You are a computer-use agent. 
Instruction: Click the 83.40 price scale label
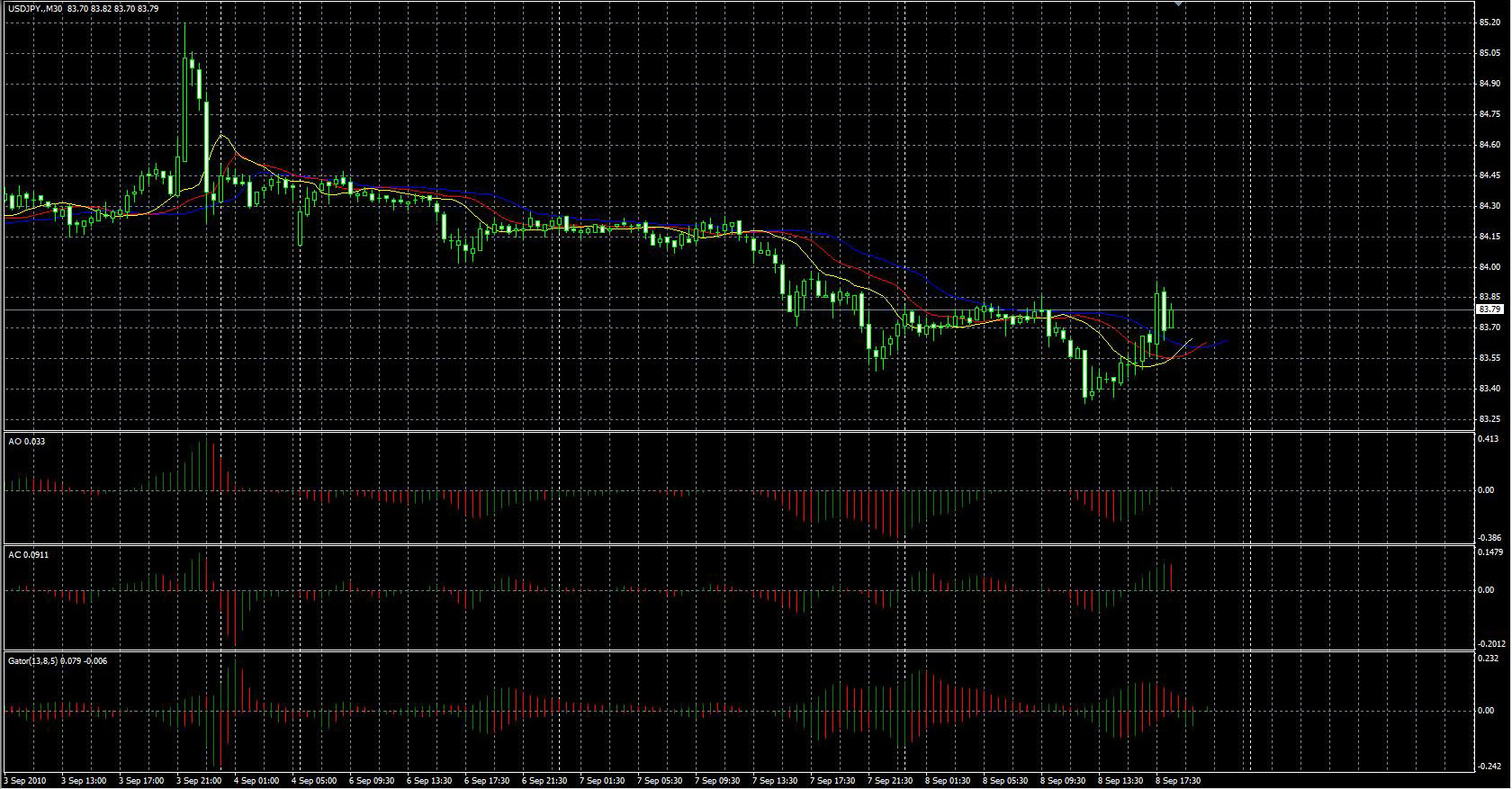point(1489,389)
